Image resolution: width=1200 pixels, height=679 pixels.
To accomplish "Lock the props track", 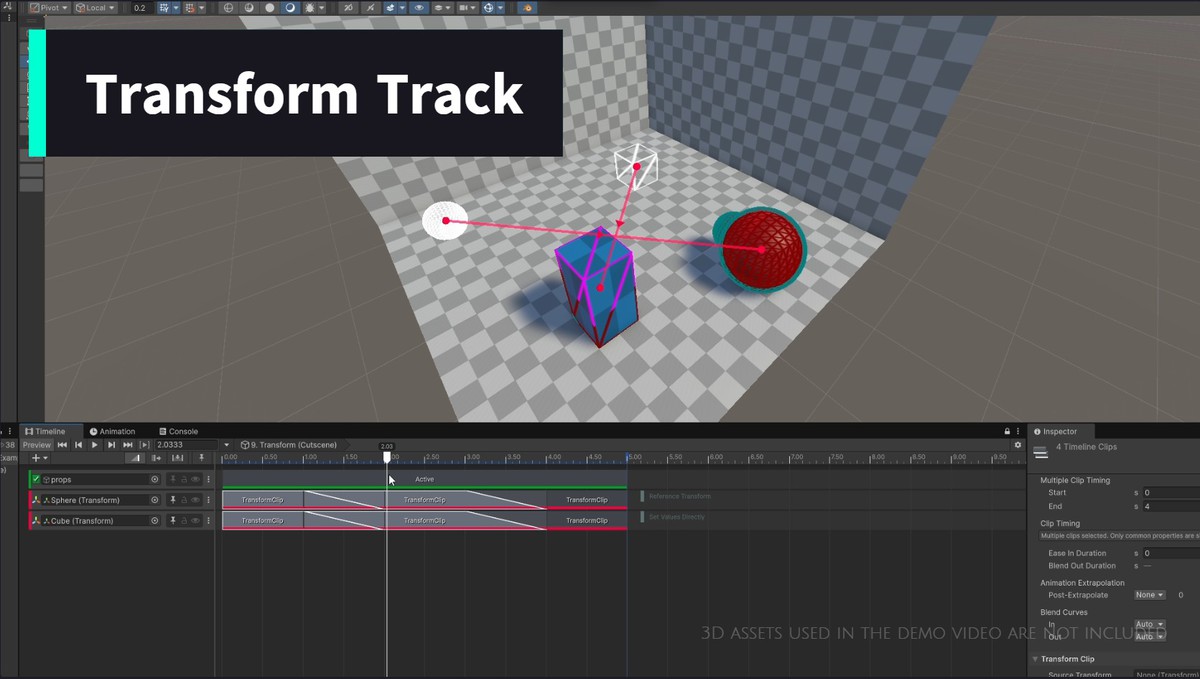I will tap(184, 479).
